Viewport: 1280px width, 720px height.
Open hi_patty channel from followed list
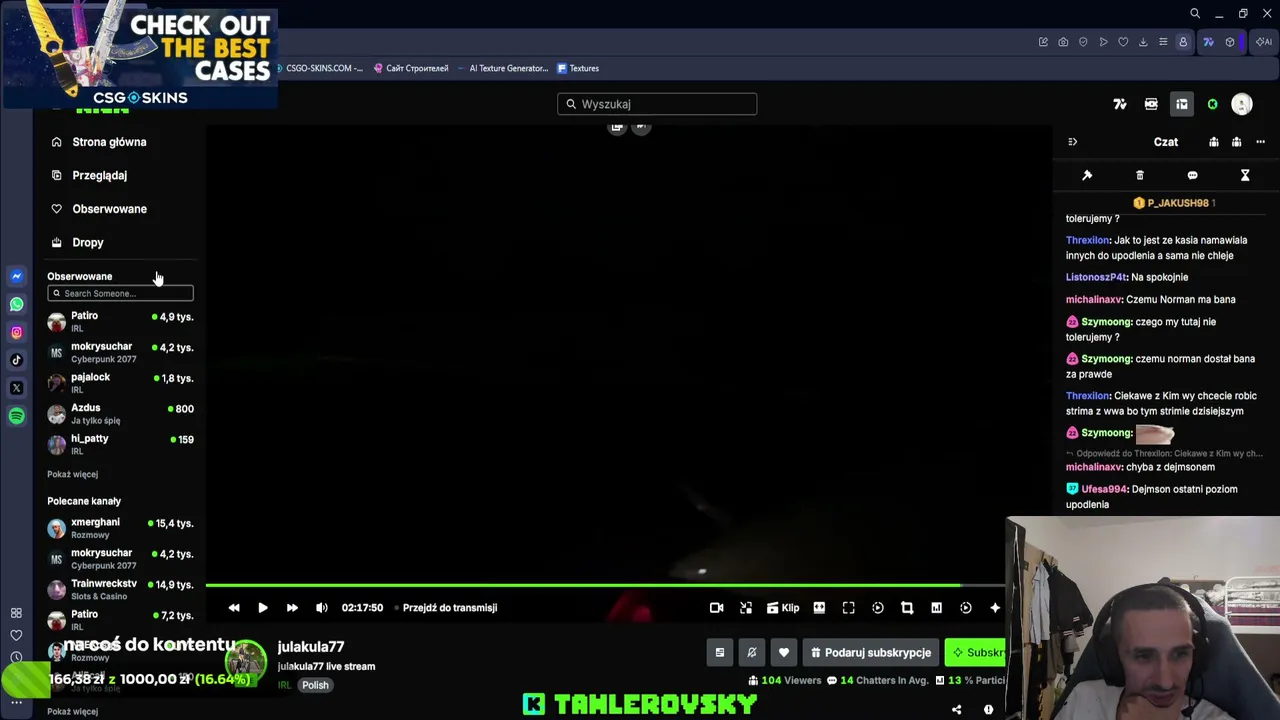coord(120,444)
